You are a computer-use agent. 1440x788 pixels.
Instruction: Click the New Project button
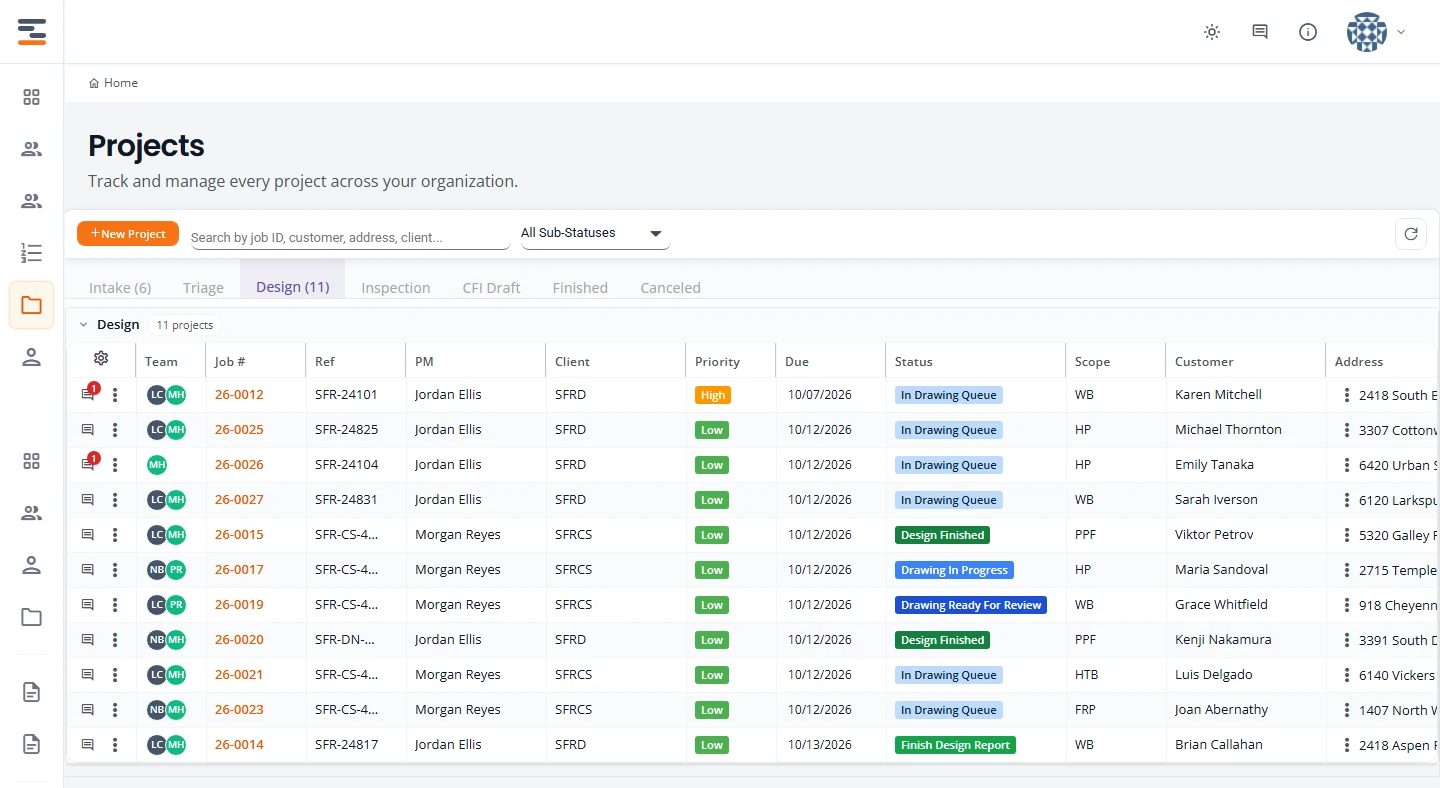pyautogui.click(x=128, y=234)
